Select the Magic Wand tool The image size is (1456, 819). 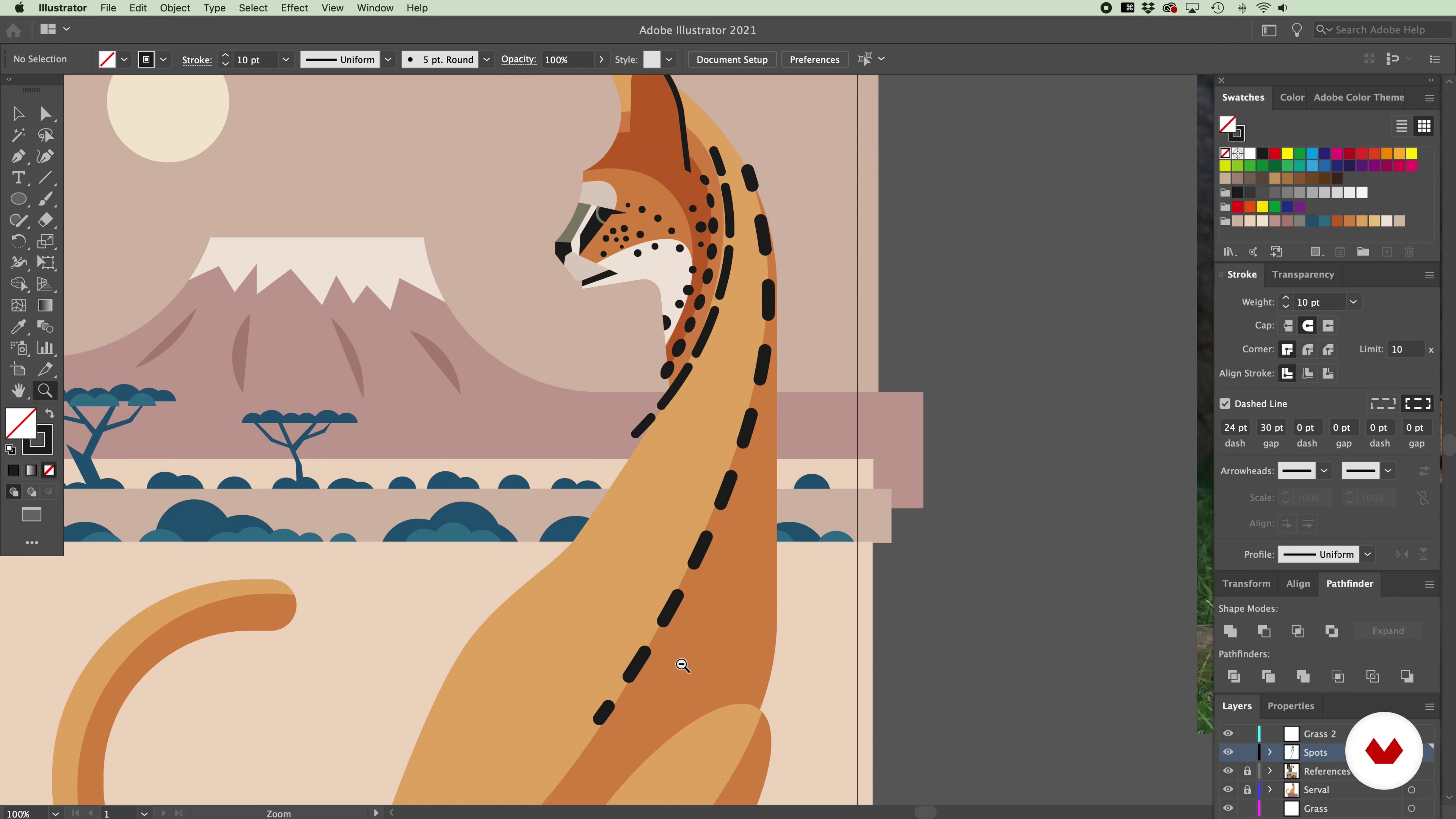tap(18, 135)
